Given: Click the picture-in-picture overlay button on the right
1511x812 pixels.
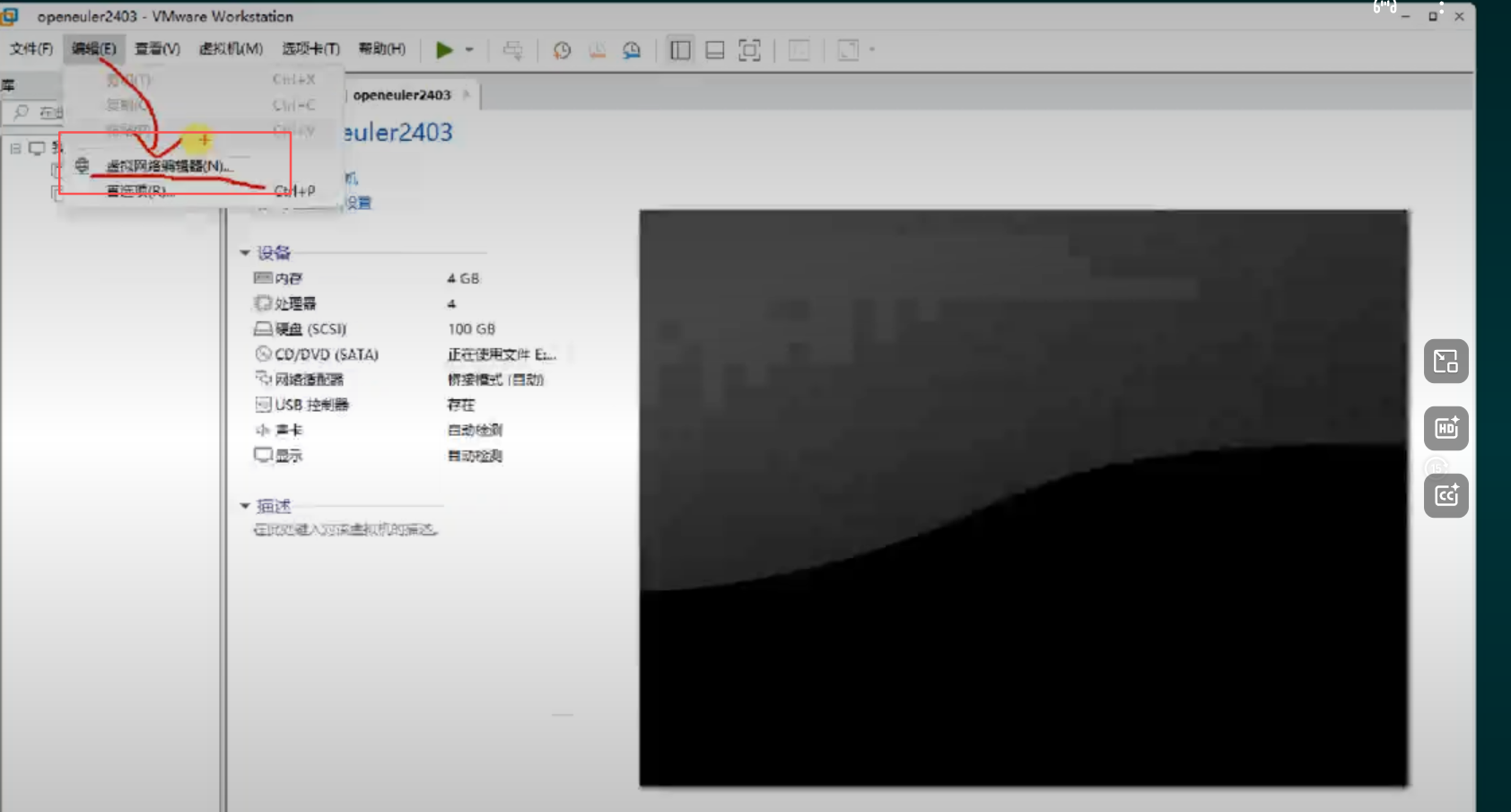Looking at the screenshot, I should coord(1446,361).
